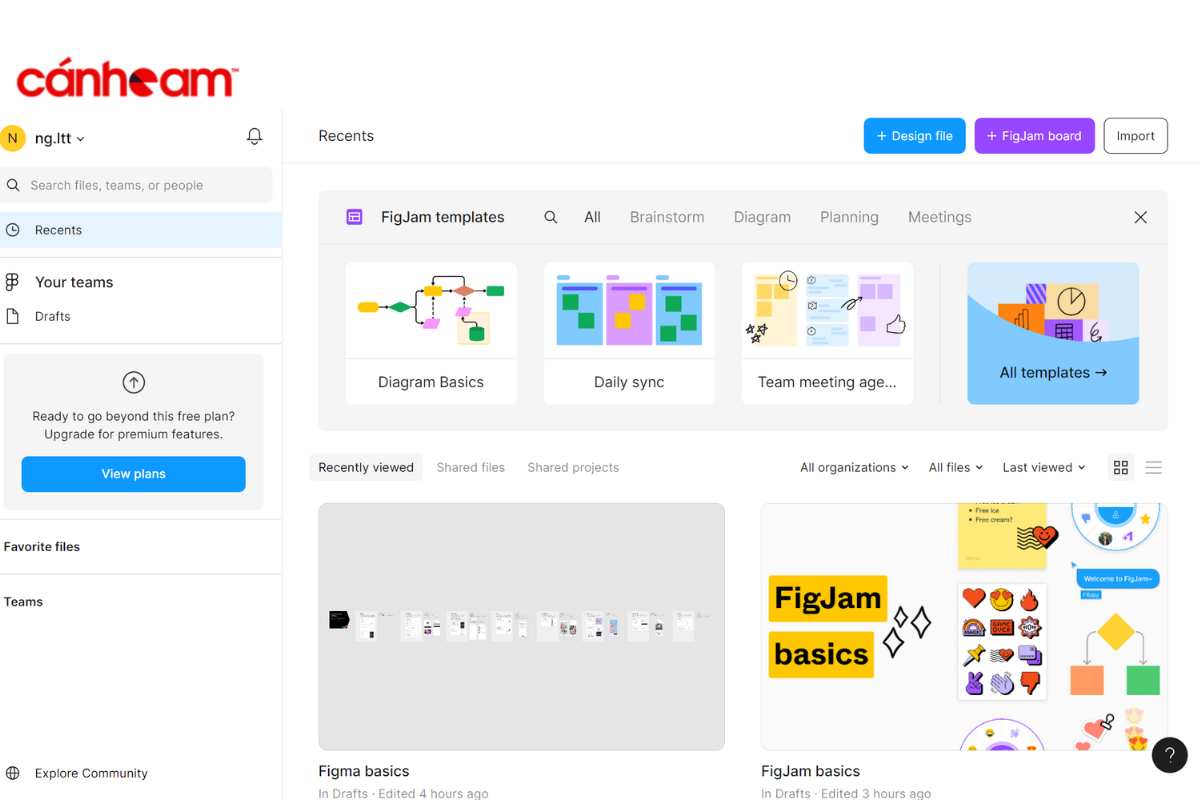Open the Daily sync template
This screenshot has height=800, width=1200.
pyautogui.click(x=629, y=333)
